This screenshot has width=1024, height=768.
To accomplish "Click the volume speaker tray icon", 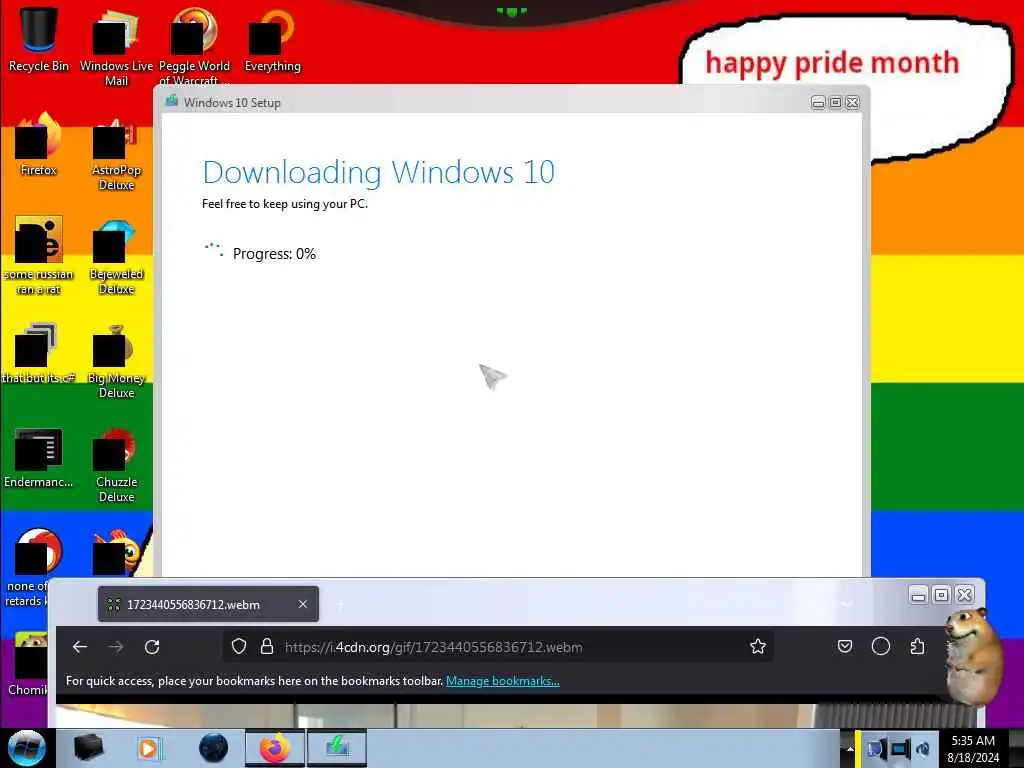I will (923, 749).
